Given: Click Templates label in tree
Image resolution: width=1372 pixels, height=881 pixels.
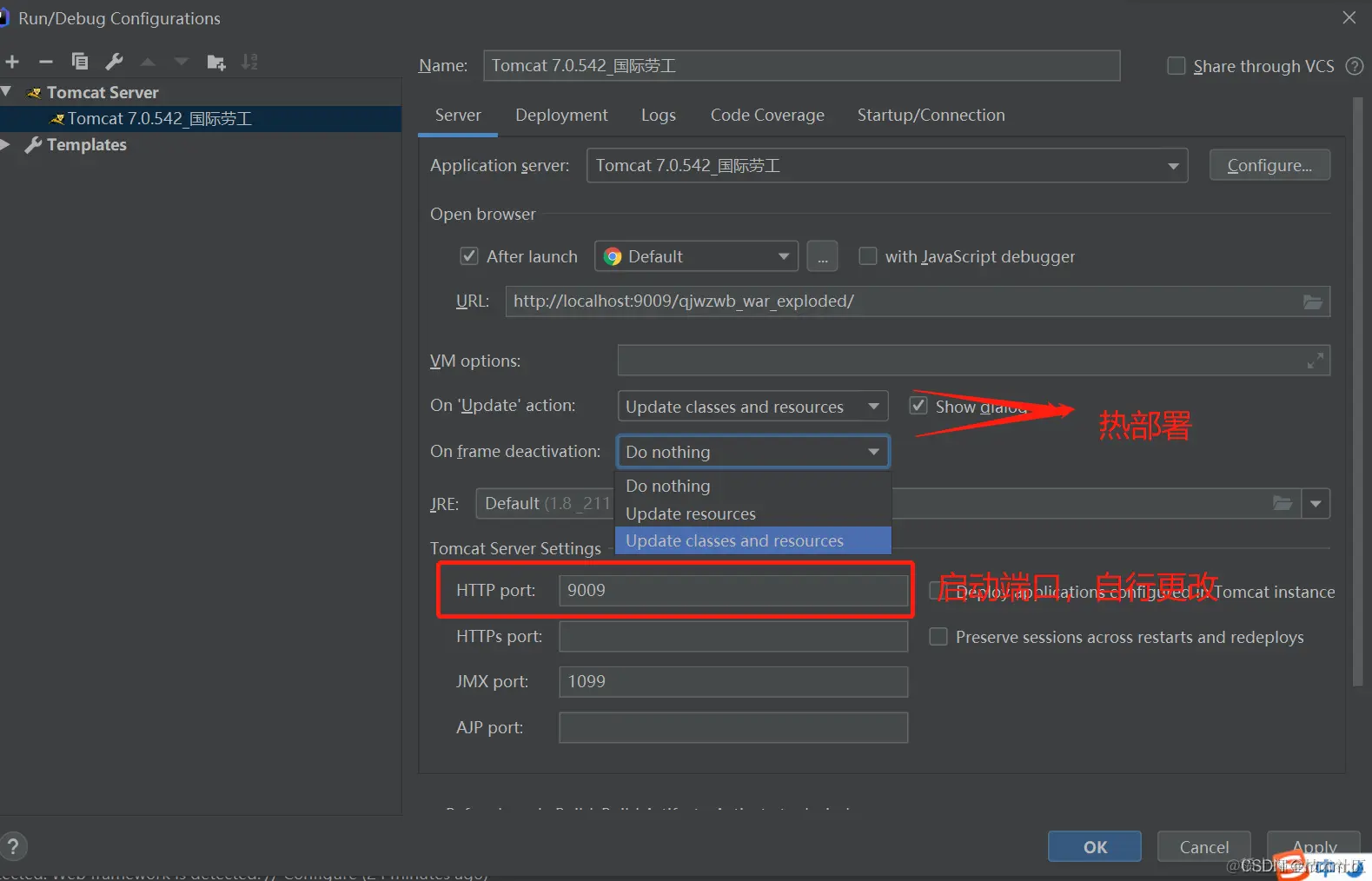Looking at the screenshot, I should pyautogui.click(x=87, y=144).
